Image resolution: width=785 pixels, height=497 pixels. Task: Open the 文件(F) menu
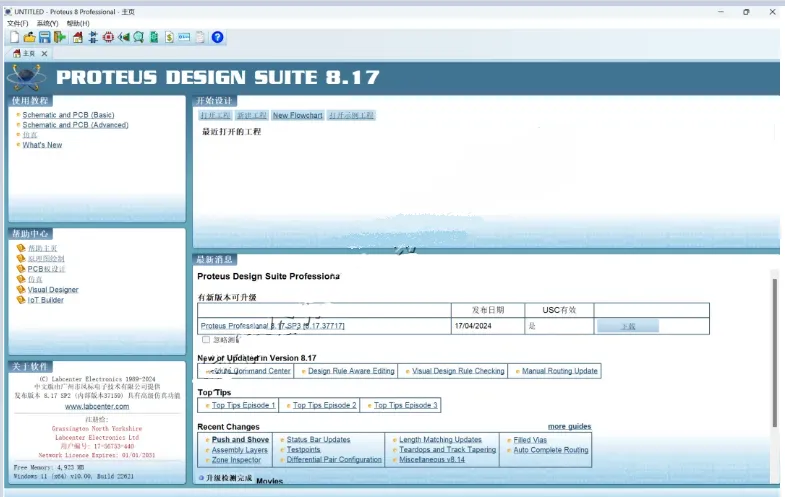pos(18,24)
